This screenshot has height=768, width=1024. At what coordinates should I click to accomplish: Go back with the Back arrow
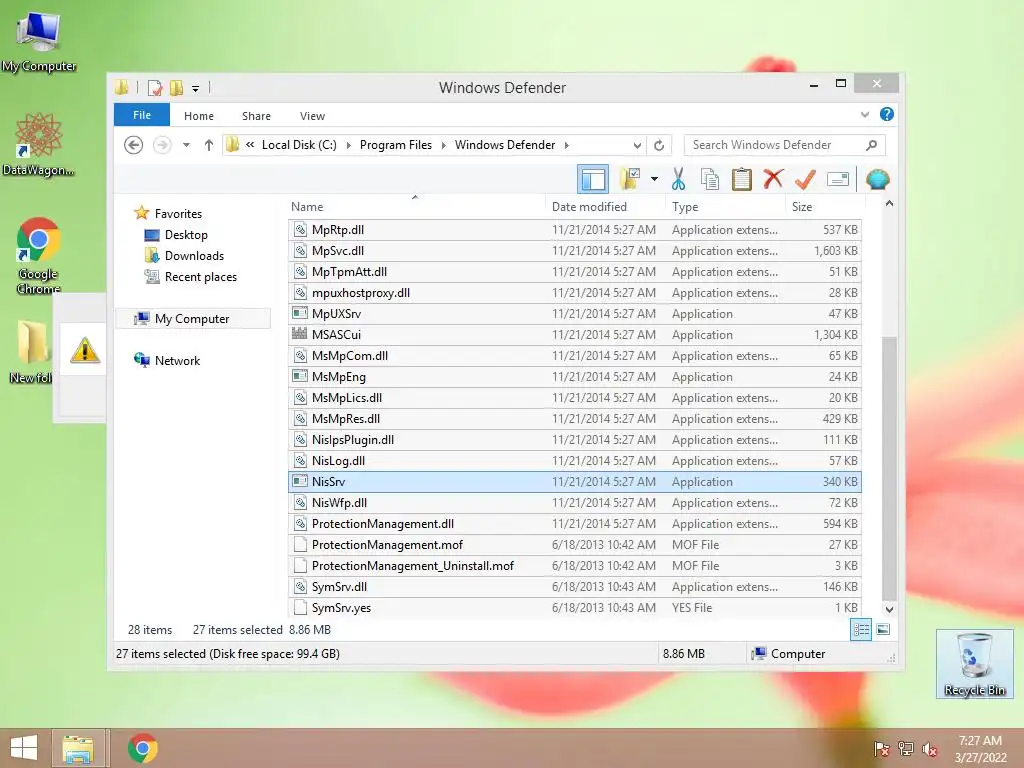point(133,145)
